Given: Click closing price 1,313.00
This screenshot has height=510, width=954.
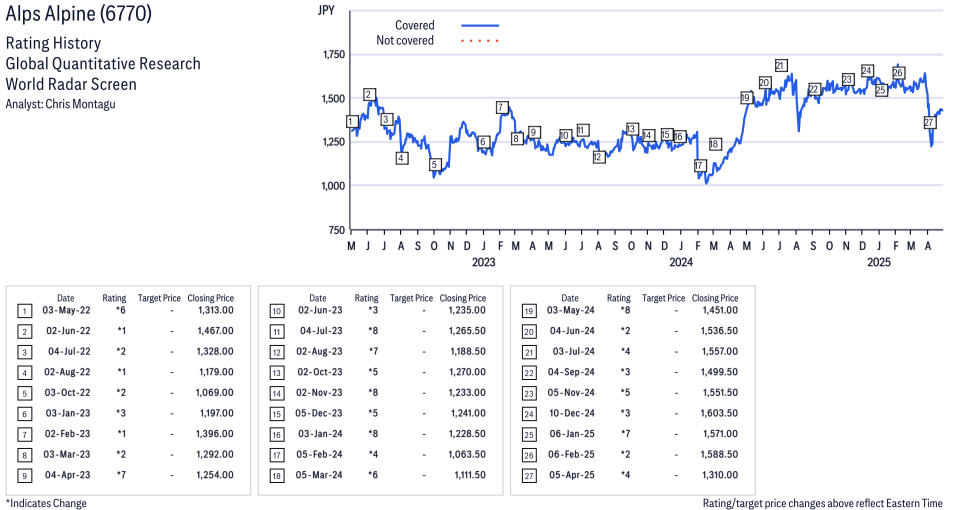Looking at the screenshot, I should pos(216,310).
